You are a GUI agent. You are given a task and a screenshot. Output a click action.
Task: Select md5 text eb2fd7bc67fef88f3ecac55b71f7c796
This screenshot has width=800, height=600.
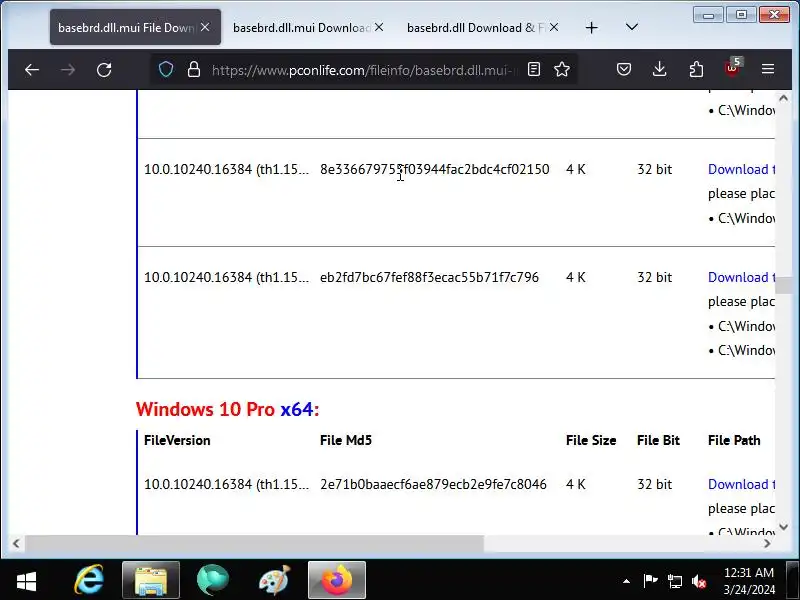pyautogui.click(x=429, y=278)
